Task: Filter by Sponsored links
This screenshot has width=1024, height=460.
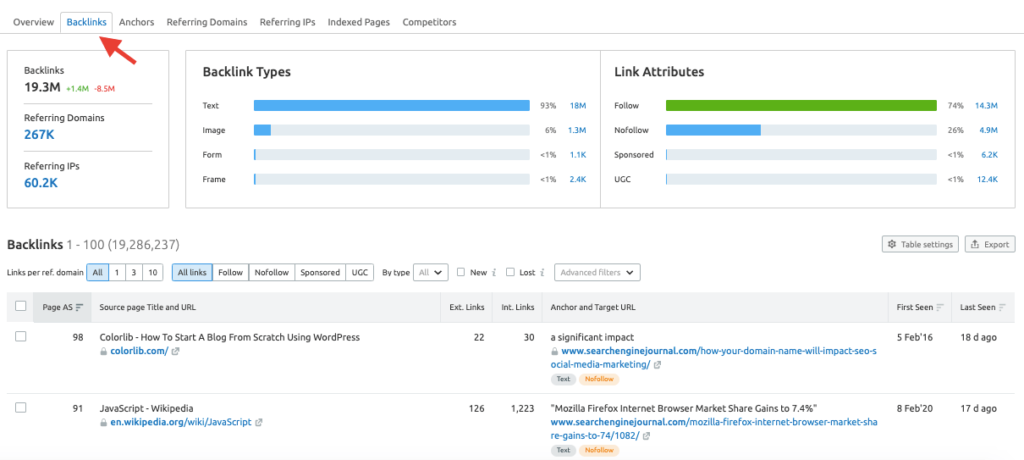Action: click(320, 272)
